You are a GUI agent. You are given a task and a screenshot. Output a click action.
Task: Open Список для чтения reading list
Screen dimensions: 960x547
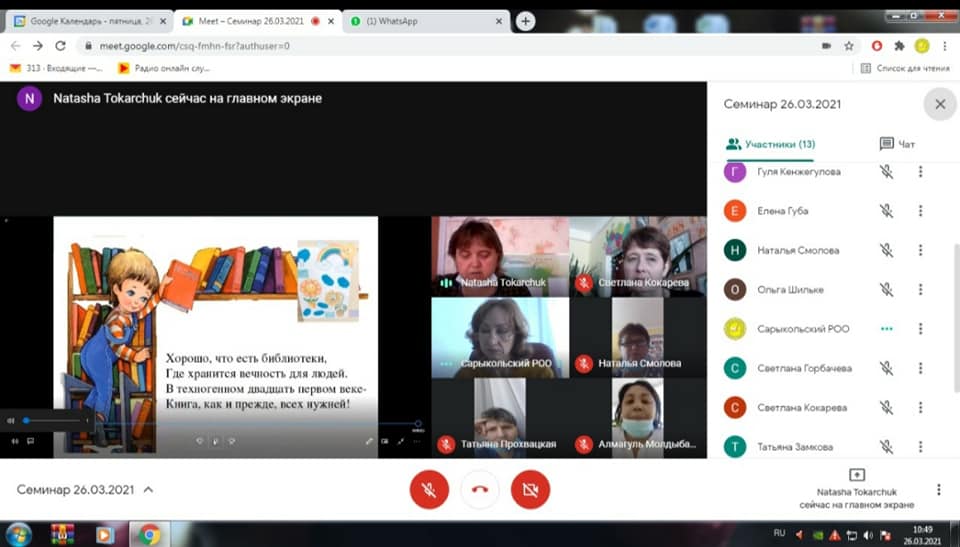(x=905, y=68)
